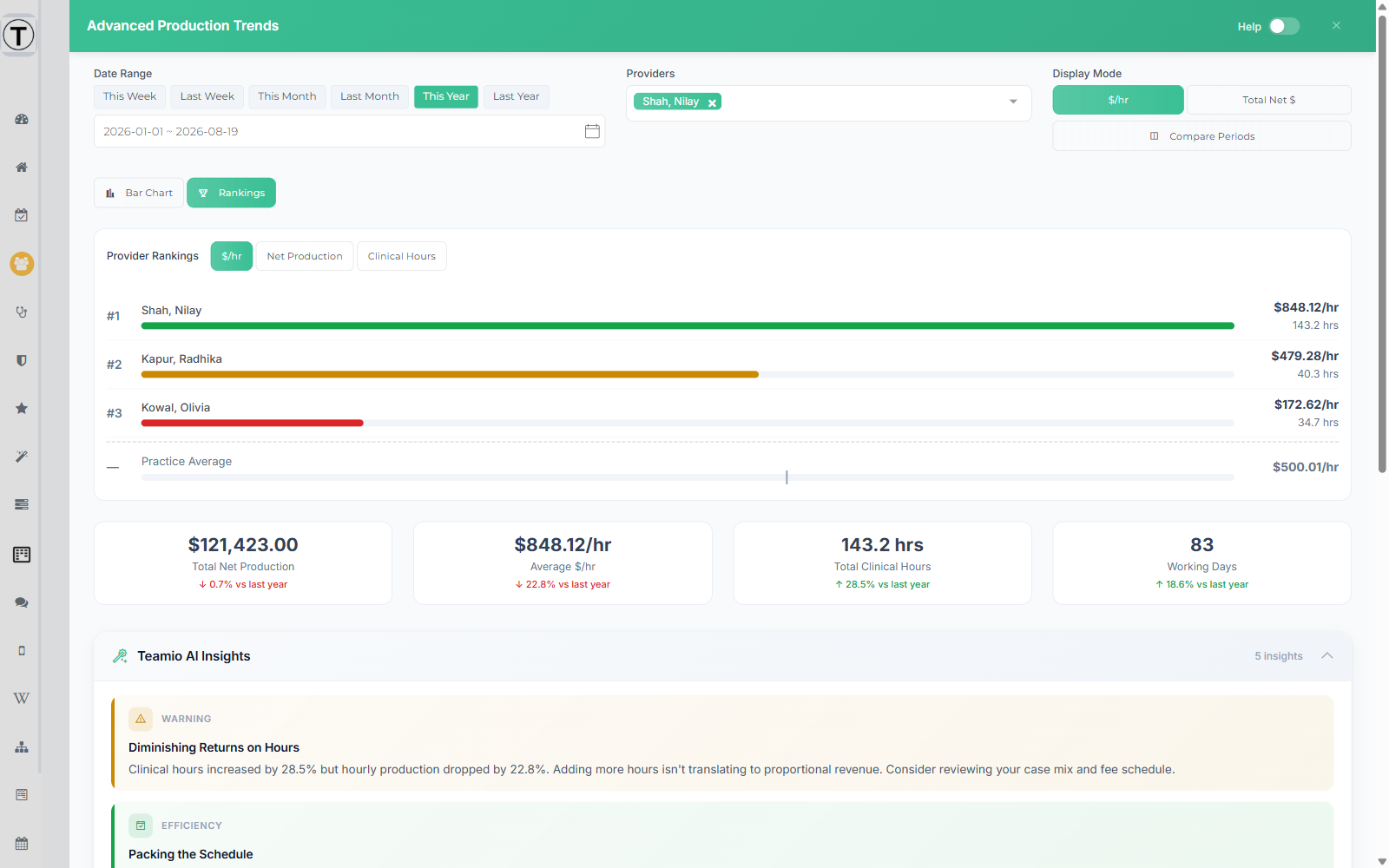Open the W wiki icon in sidebar
1389x868 pixels.
(x=22, y=699)
